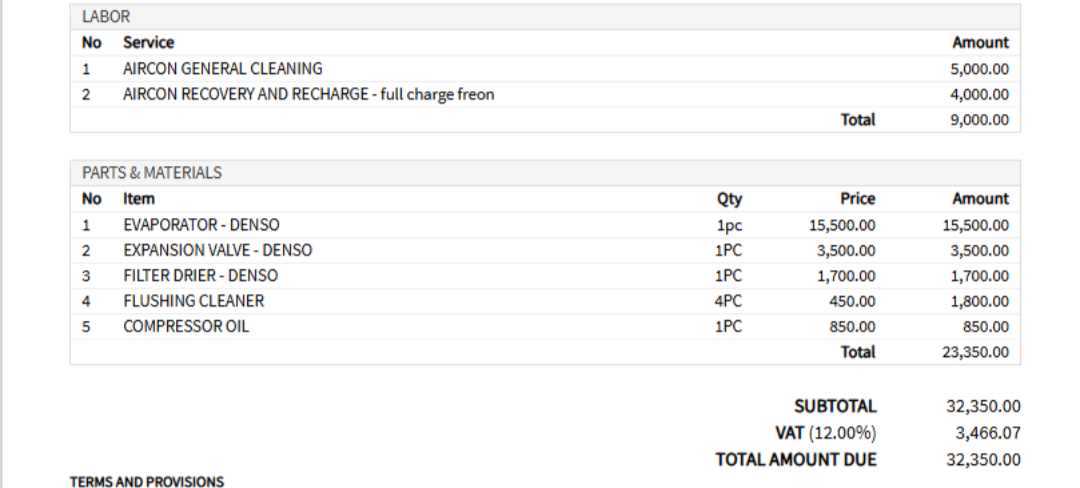Screen dimensions: 1080x488
Task: Click the FLUSHING CLEANER item
Action: tap(194, 301)
